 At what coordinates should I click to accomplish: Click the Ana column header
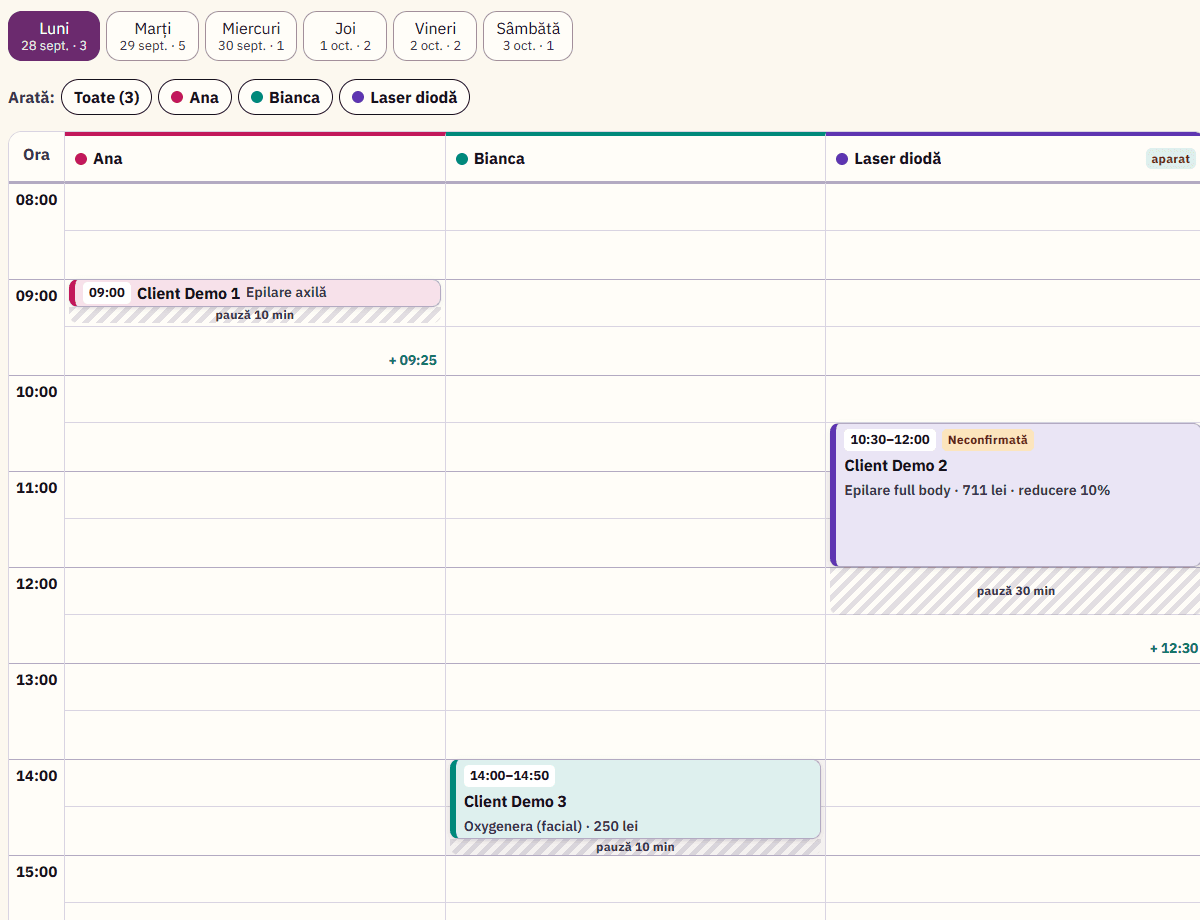coord(255,158)
